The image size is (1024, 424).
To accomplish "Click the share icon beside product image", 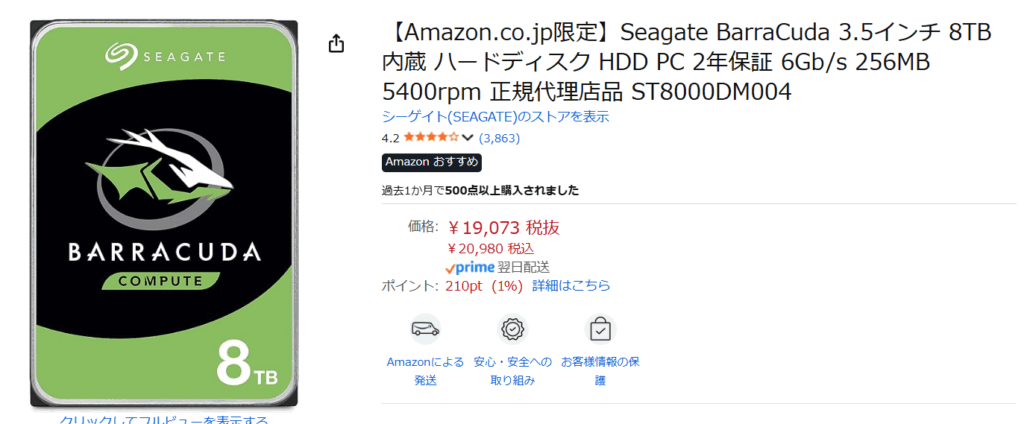I will (336, 44).
